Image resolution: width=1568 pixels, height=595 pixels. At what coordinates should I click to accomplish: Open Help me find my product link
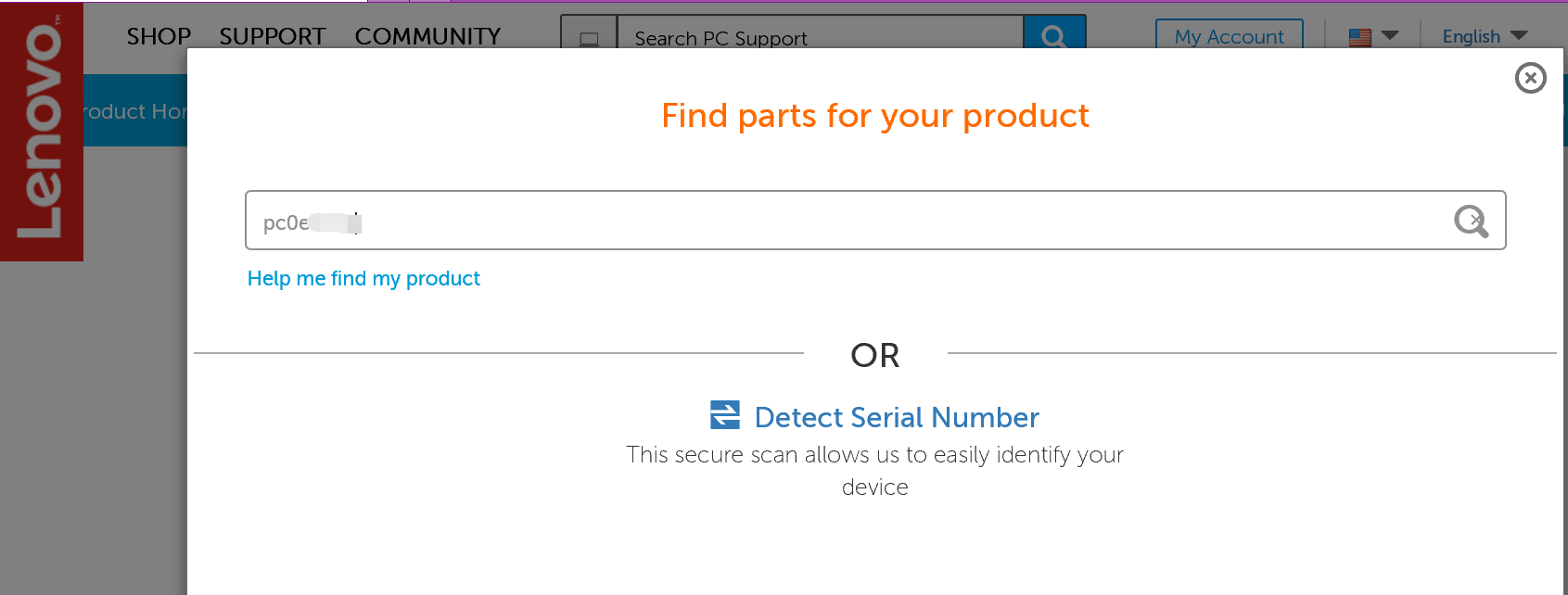[363, 278]
